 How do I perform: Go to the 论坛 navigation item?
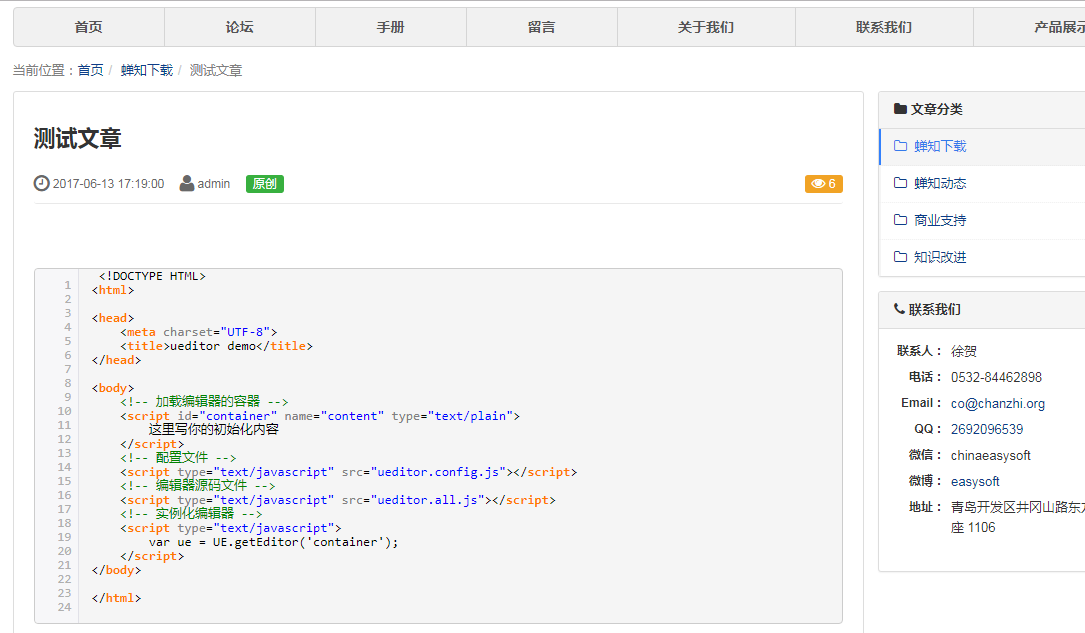(240, 27)
